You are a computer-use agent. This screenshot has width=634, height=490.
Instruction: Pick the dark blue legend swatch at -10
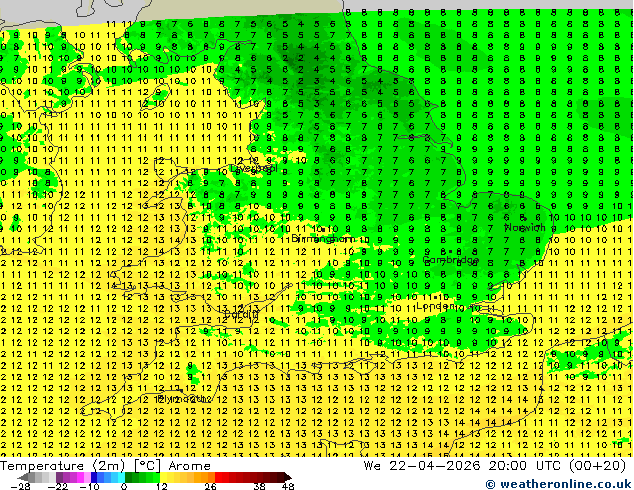pos(94,477)
